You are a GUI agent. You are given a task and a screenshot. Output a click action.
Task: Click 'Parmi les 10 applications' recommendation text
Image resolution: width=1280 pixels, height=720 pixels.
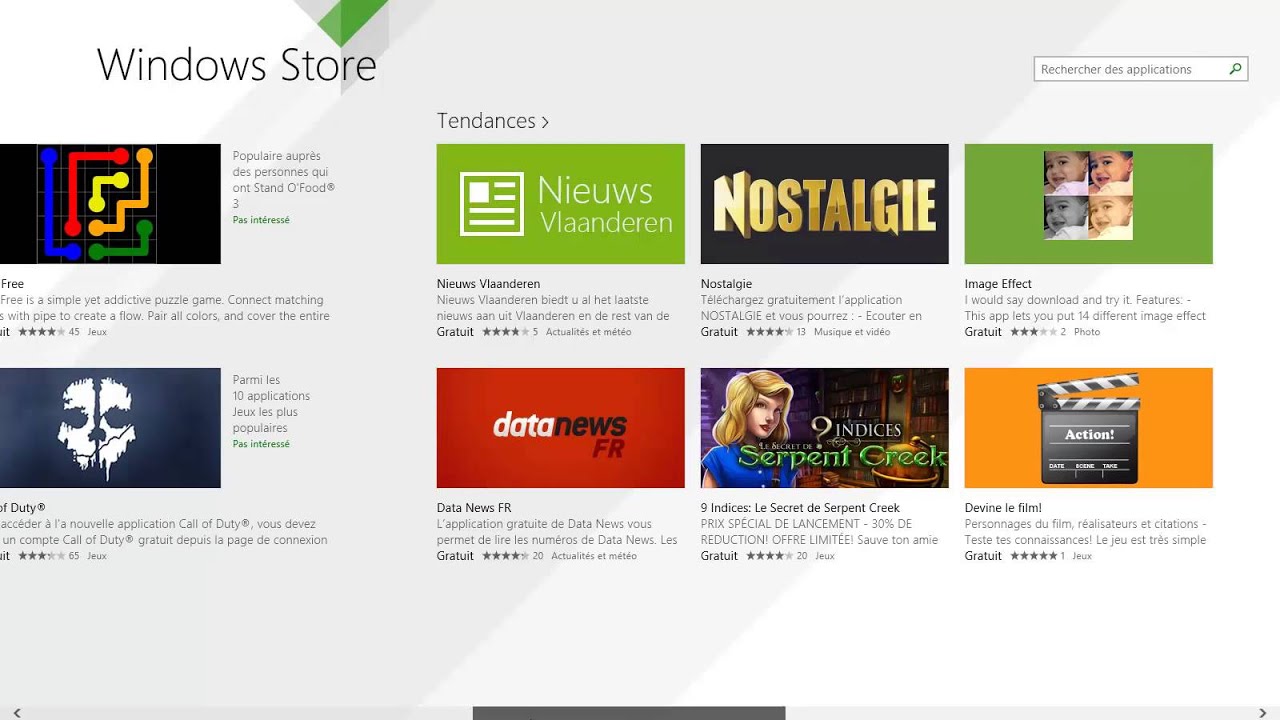(x=272, y=404)
